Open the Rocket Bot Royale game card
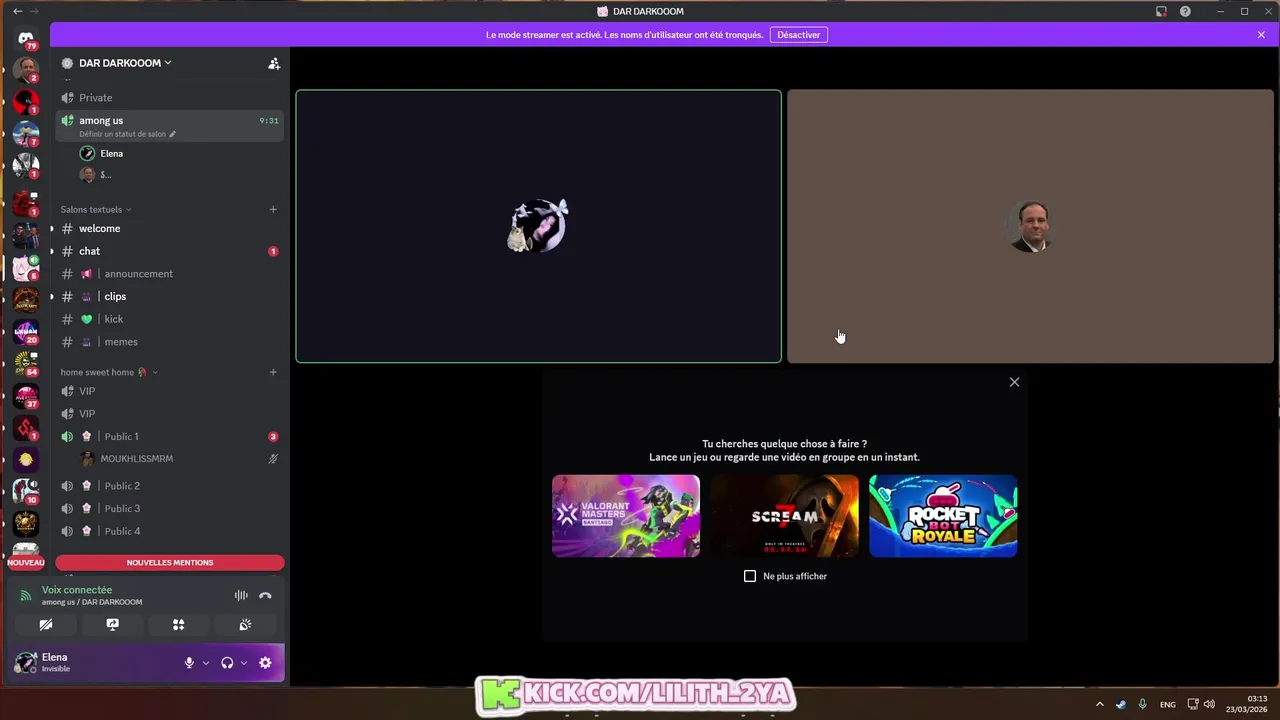 [x=943, y=516]
